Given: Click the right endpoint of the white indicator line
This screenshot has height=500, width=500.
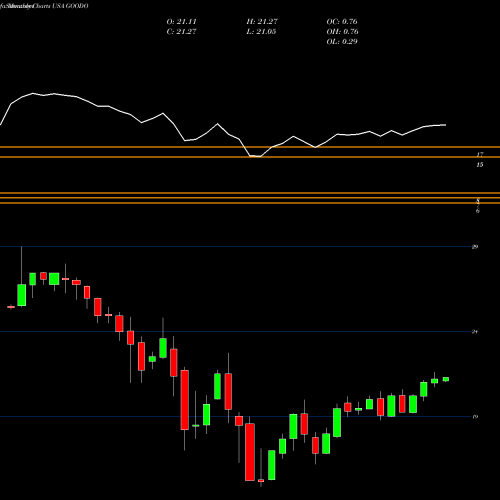Looking at the screenshot, I should click(446, 125).
